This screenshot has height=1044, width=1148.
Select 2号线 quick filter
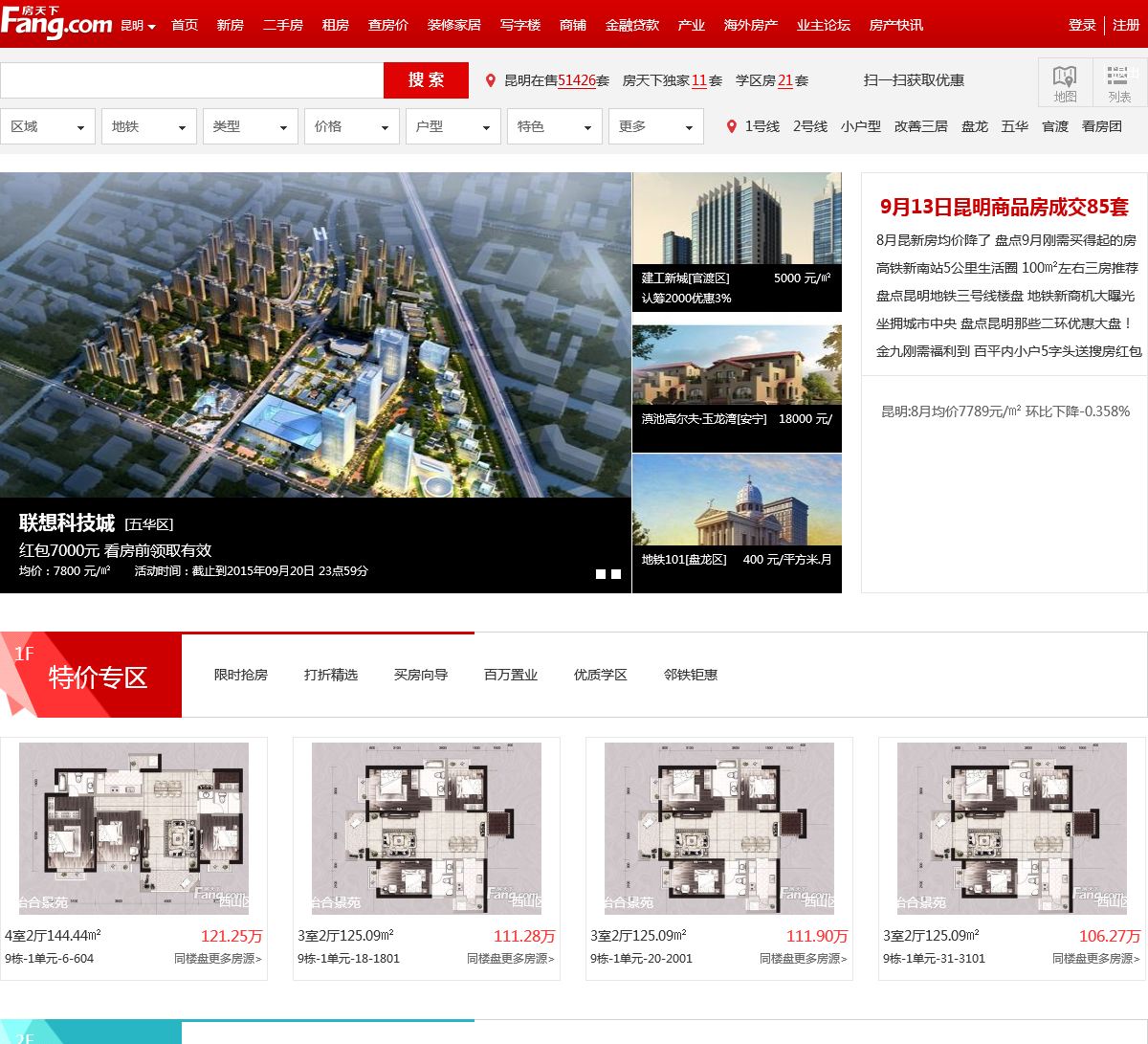pyautogui.click(x=810, y=126)
